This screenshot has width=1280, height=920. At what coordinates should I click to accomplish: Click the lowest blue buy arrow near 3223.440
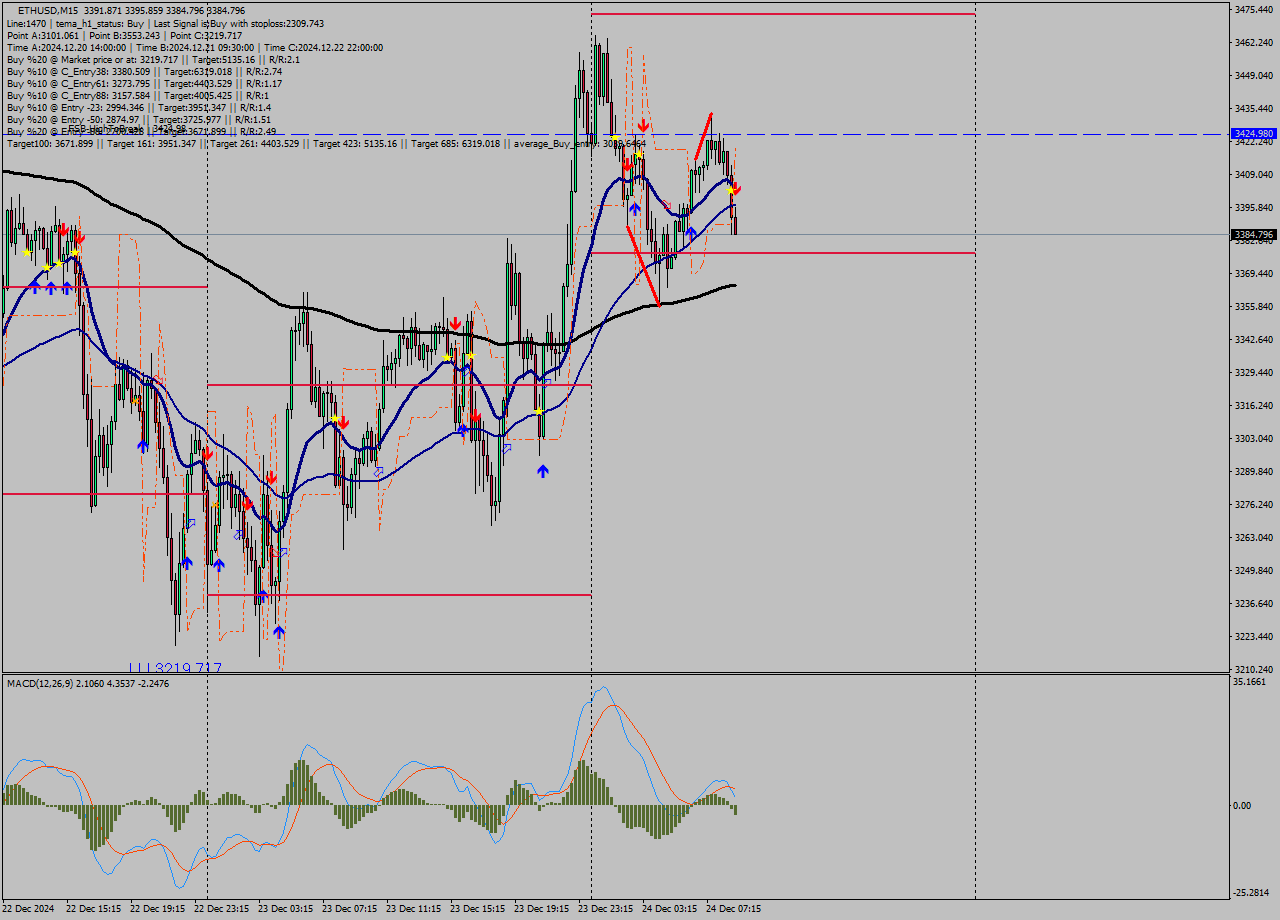coord(279,631)
